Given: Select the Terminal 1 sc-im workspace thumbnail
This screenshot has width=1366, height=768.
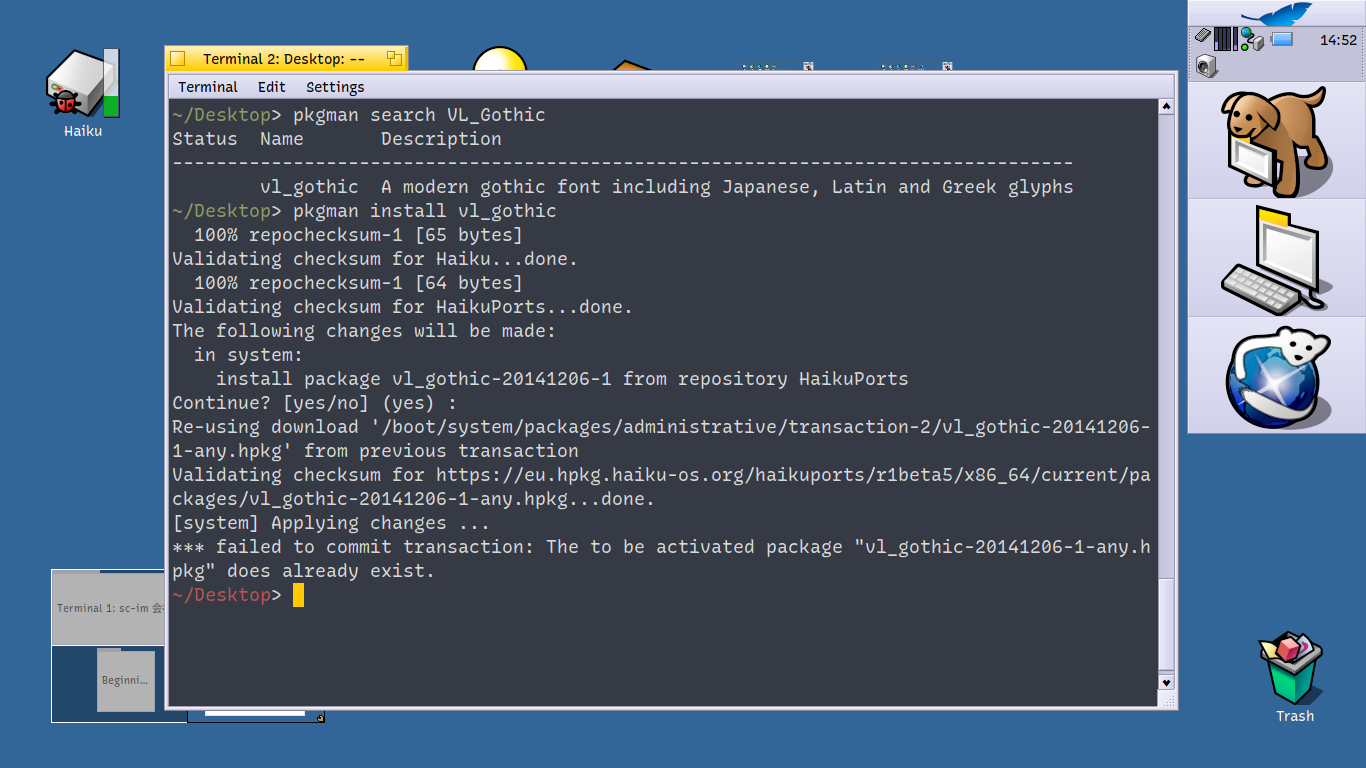Looking at the screenshot, I should pos(108,608).
